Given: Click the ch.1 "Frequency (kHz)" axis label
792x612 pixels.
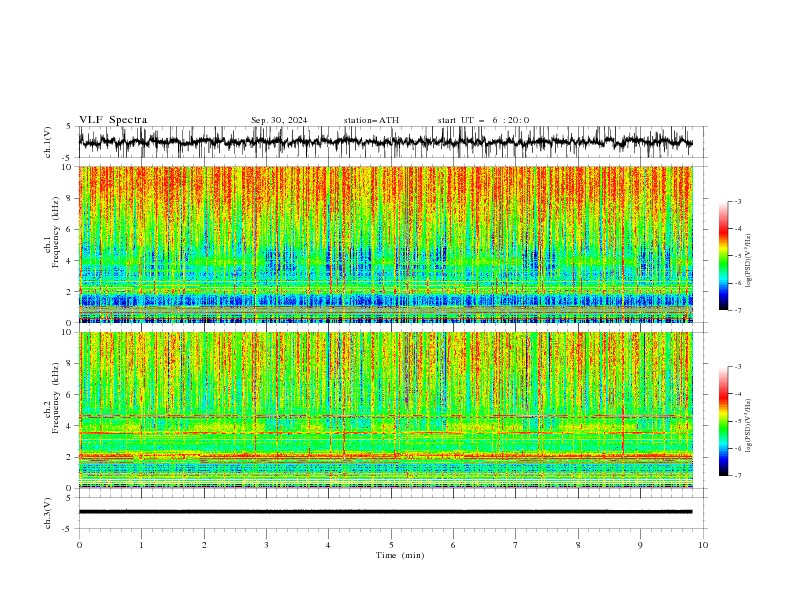Looking at the screenshot, I should (x=56, y=233).
